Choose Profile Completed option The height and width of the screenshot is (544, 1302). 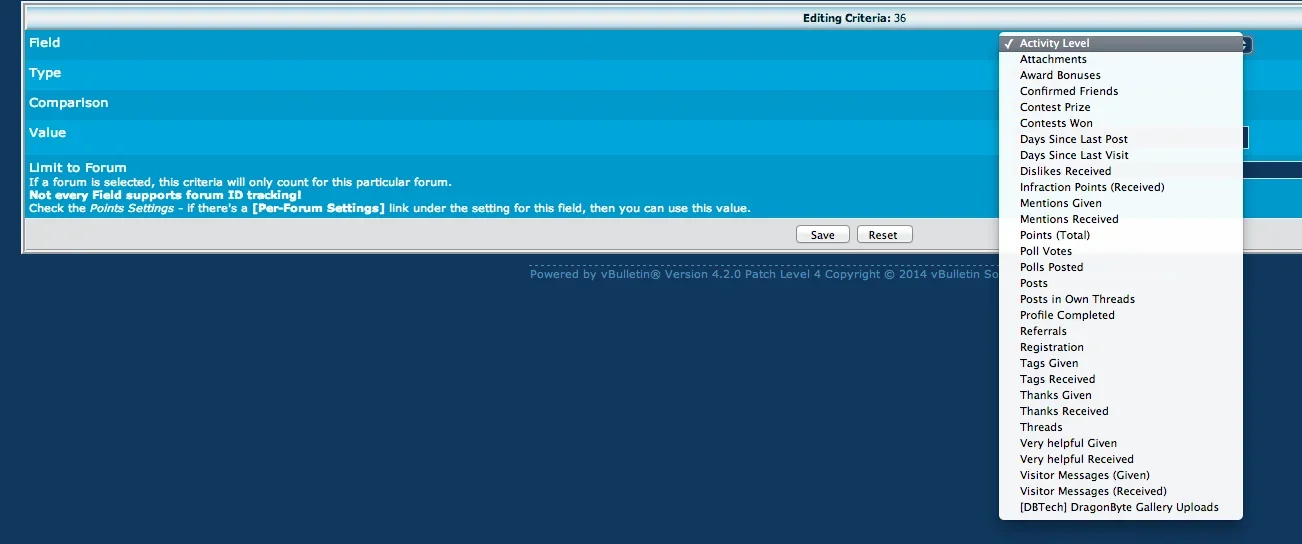click(1121, 315)
